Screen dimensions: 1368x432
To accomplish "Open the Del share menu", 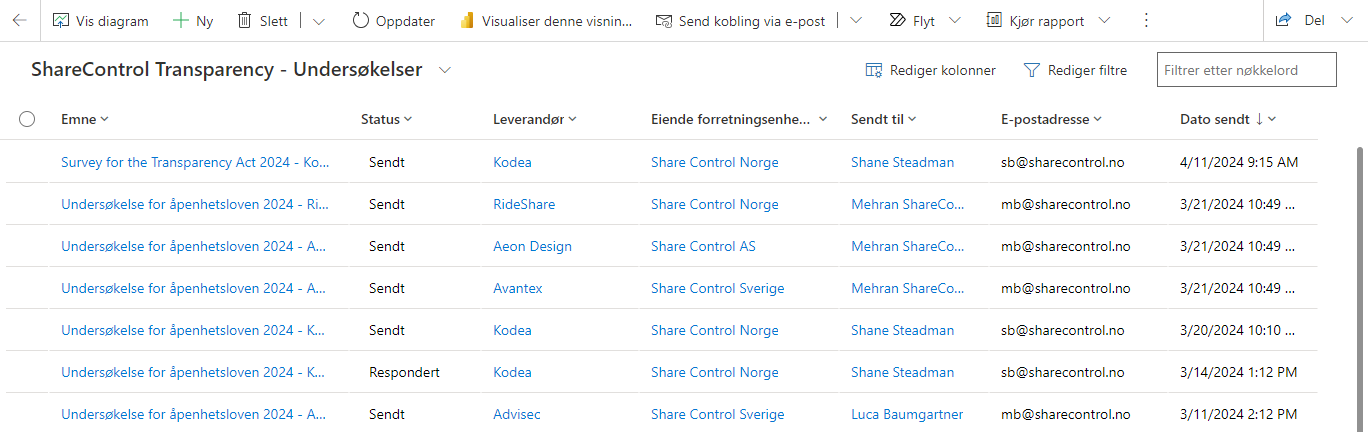I will 1313,20.
